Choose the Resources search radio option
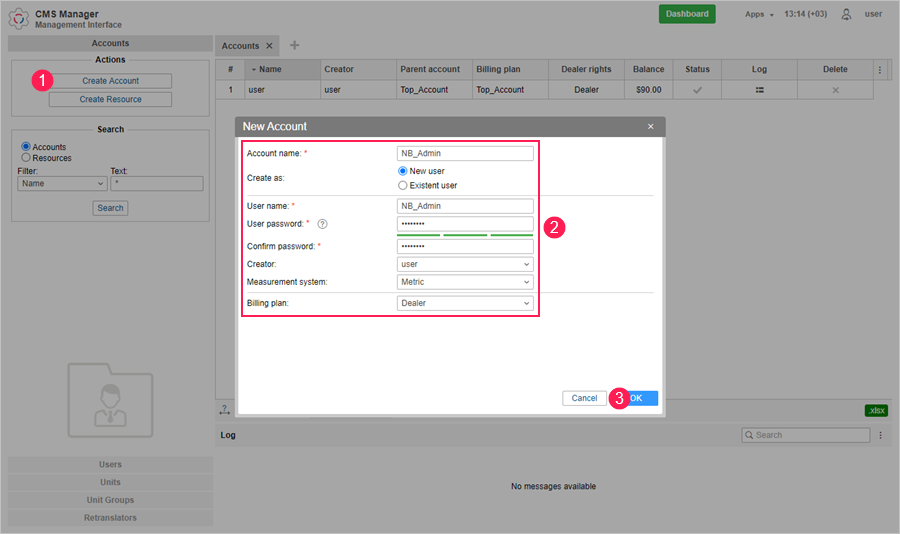The image size is (900, 534). pyautogui.click(x=26, y=158)
